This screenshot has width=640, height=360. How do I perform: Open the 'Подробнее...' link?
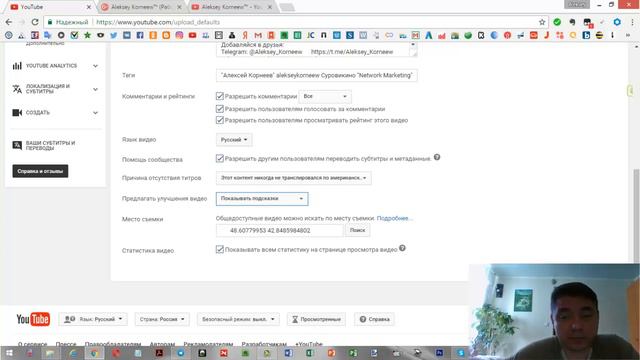(395, 218)
